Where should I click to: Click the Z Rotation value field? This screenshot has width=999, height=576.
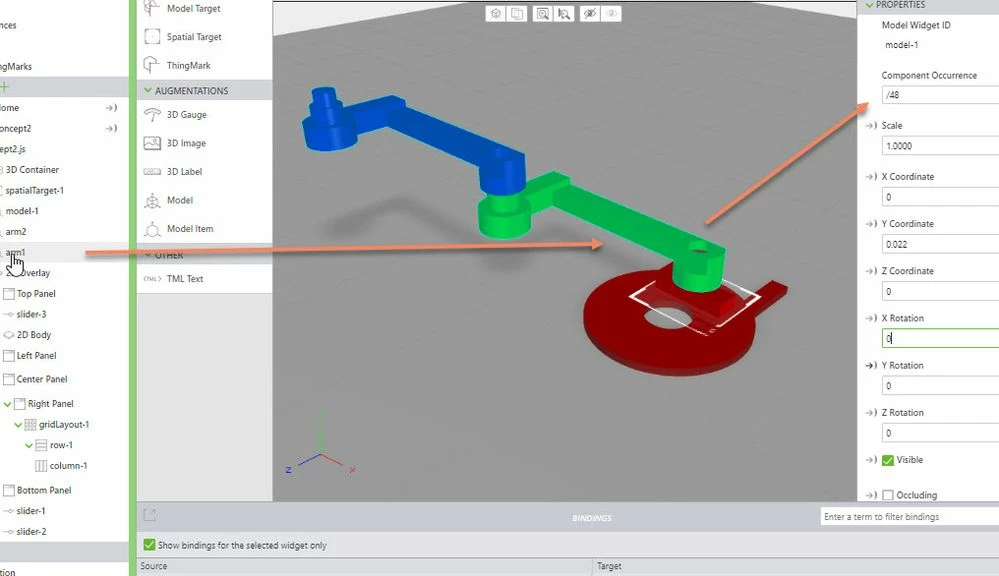(x=940, y=433)
